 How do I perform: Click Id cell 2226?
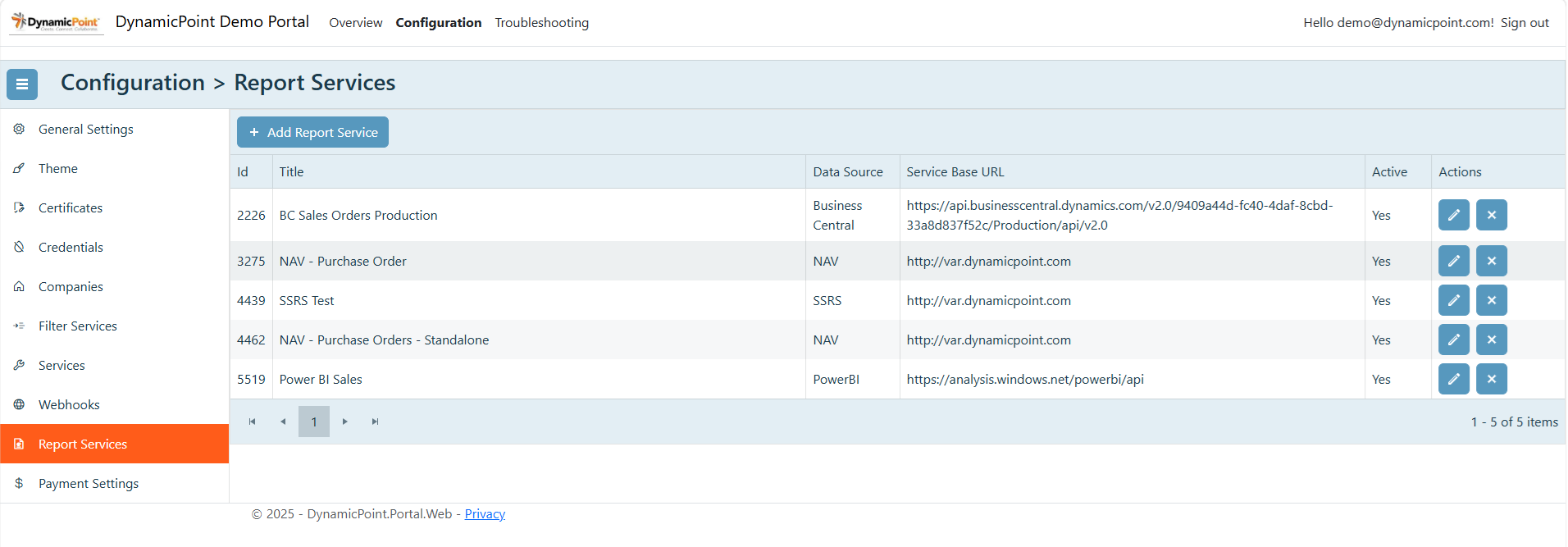(251, 215)
